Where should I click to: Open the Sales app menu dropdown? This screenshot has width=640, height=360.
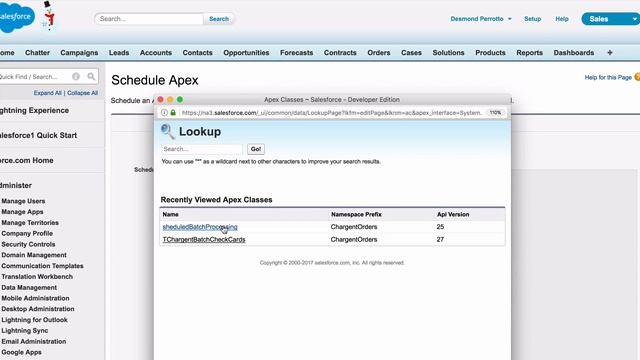pyautogui.click(x=611, y=19)
